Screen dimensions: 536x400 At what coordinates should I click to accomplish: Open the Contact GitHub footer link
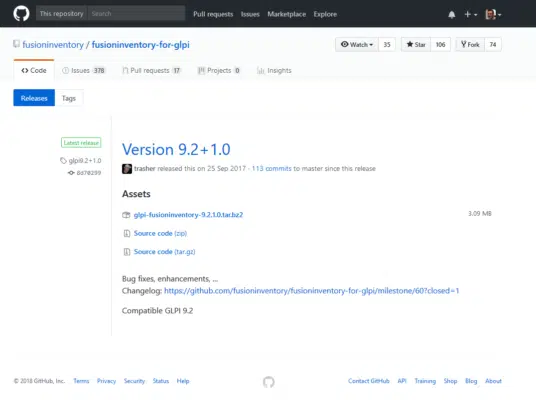(x=368, y=381)
